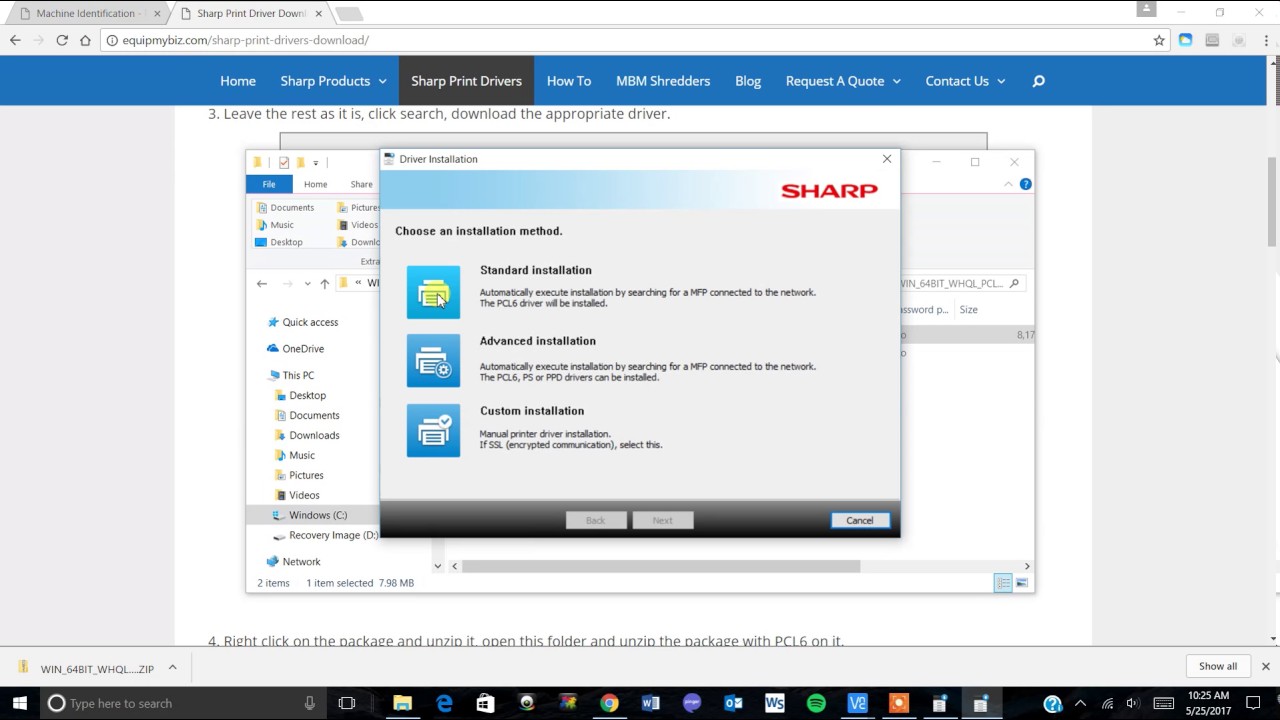
Task: Open the Home tab in File Explorer
Action: 315,184
